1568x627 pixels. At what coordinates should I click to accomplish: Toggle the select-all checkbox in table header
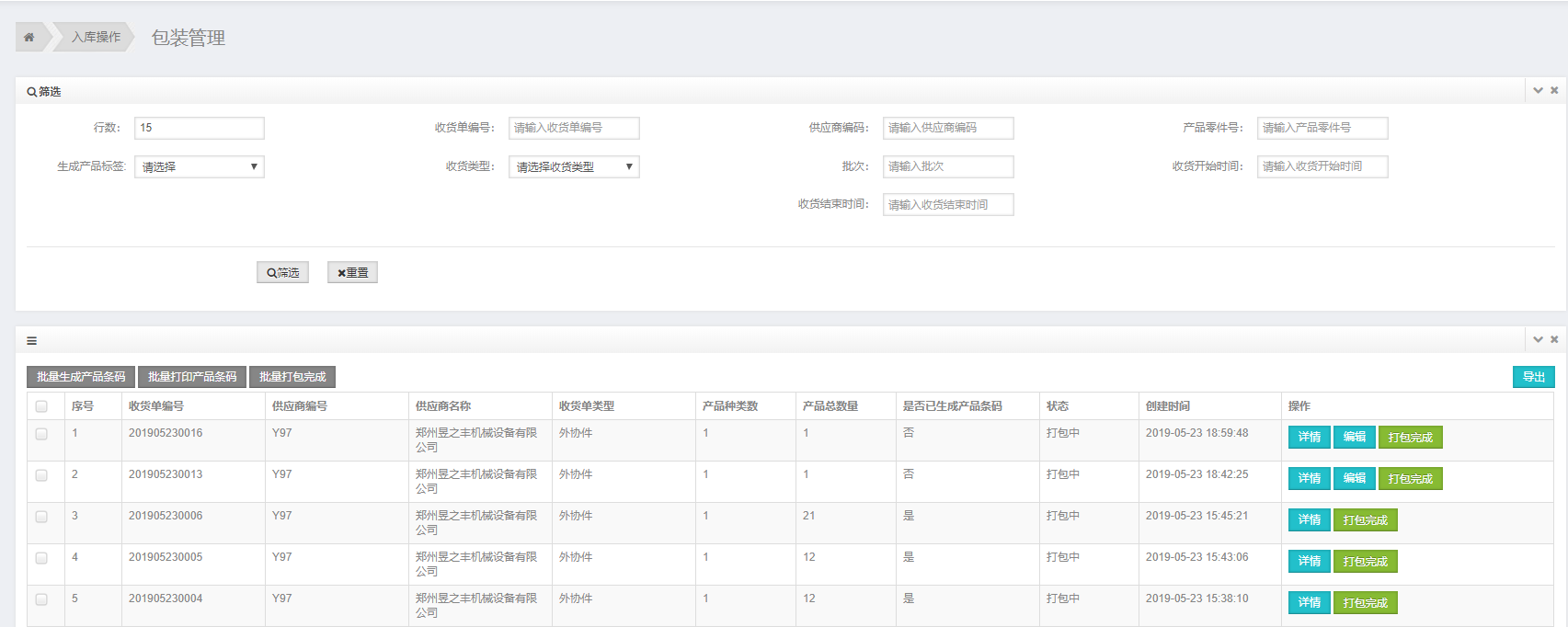41,406
